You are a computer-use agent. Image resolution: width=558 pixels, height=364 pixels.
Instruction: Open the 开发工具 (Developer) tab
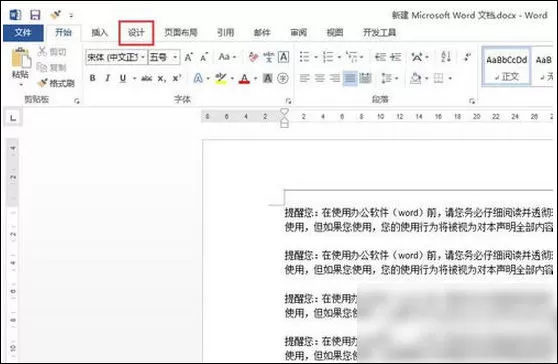[x=379, y=33]
